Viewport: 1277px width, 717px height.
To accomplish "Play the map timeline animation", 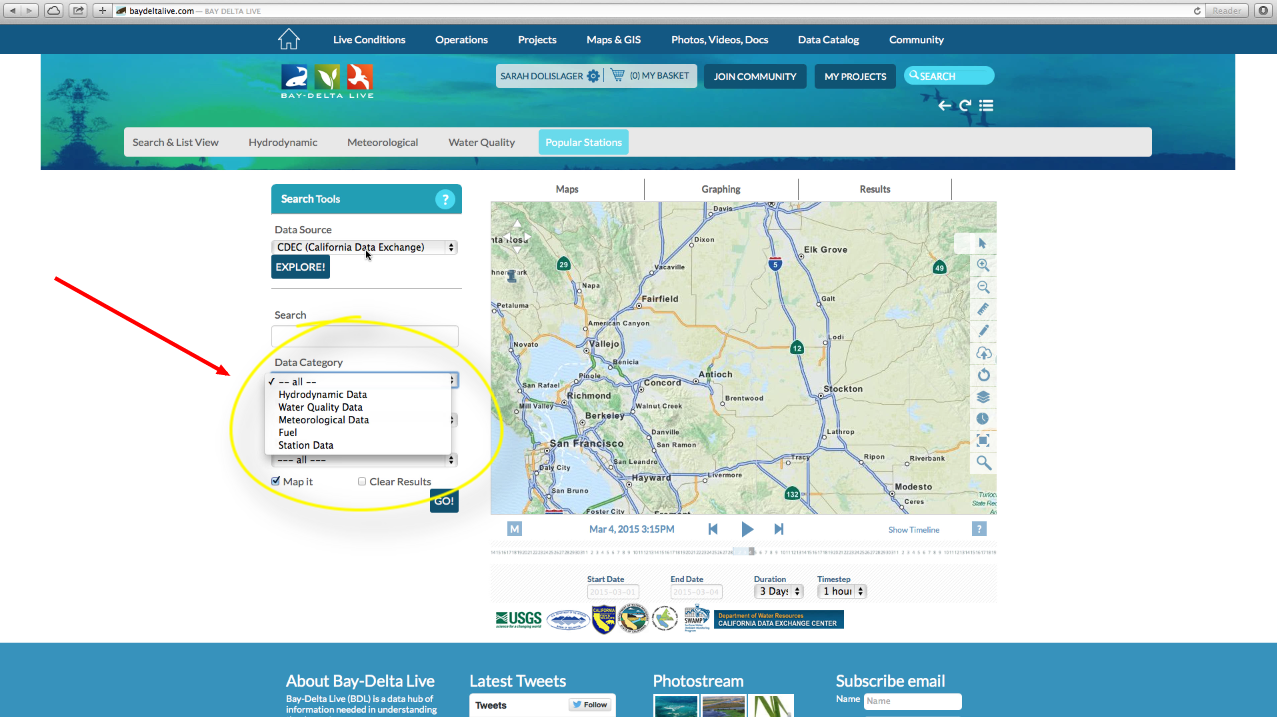I will (x=747, y=529).
